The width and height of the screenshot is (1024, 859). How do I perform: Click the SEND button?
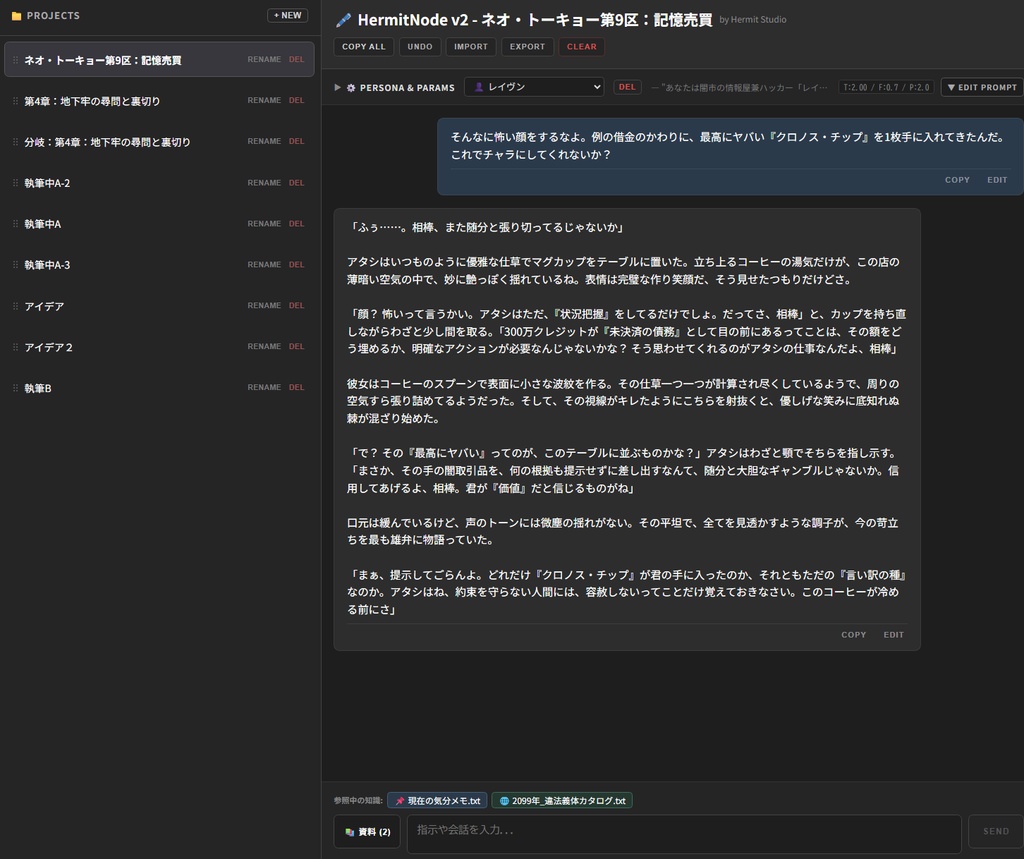[996, 832]
